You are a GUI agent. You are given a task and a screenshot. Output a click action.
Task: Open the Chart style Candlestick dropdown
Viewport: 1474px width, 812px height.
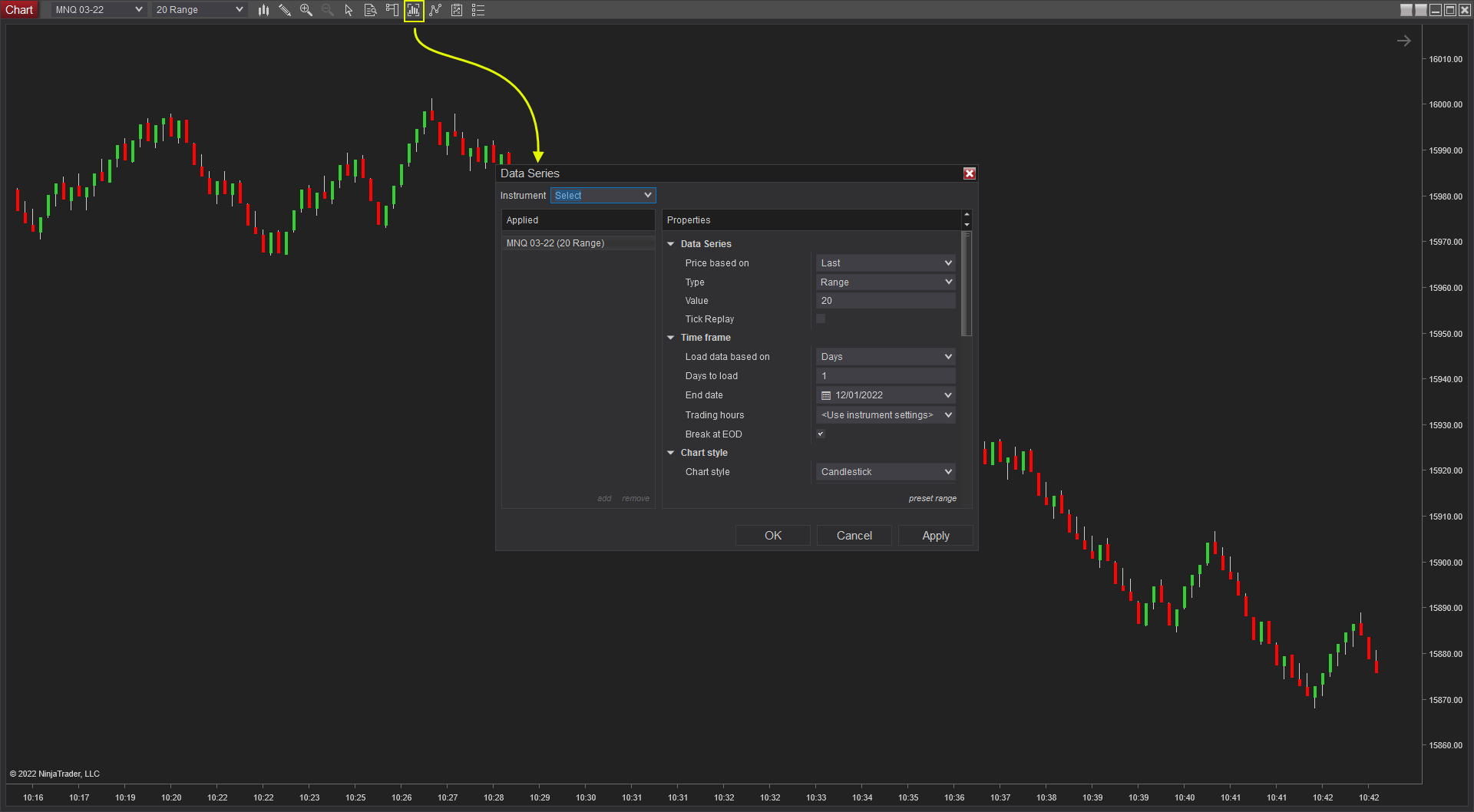point(886,472)
